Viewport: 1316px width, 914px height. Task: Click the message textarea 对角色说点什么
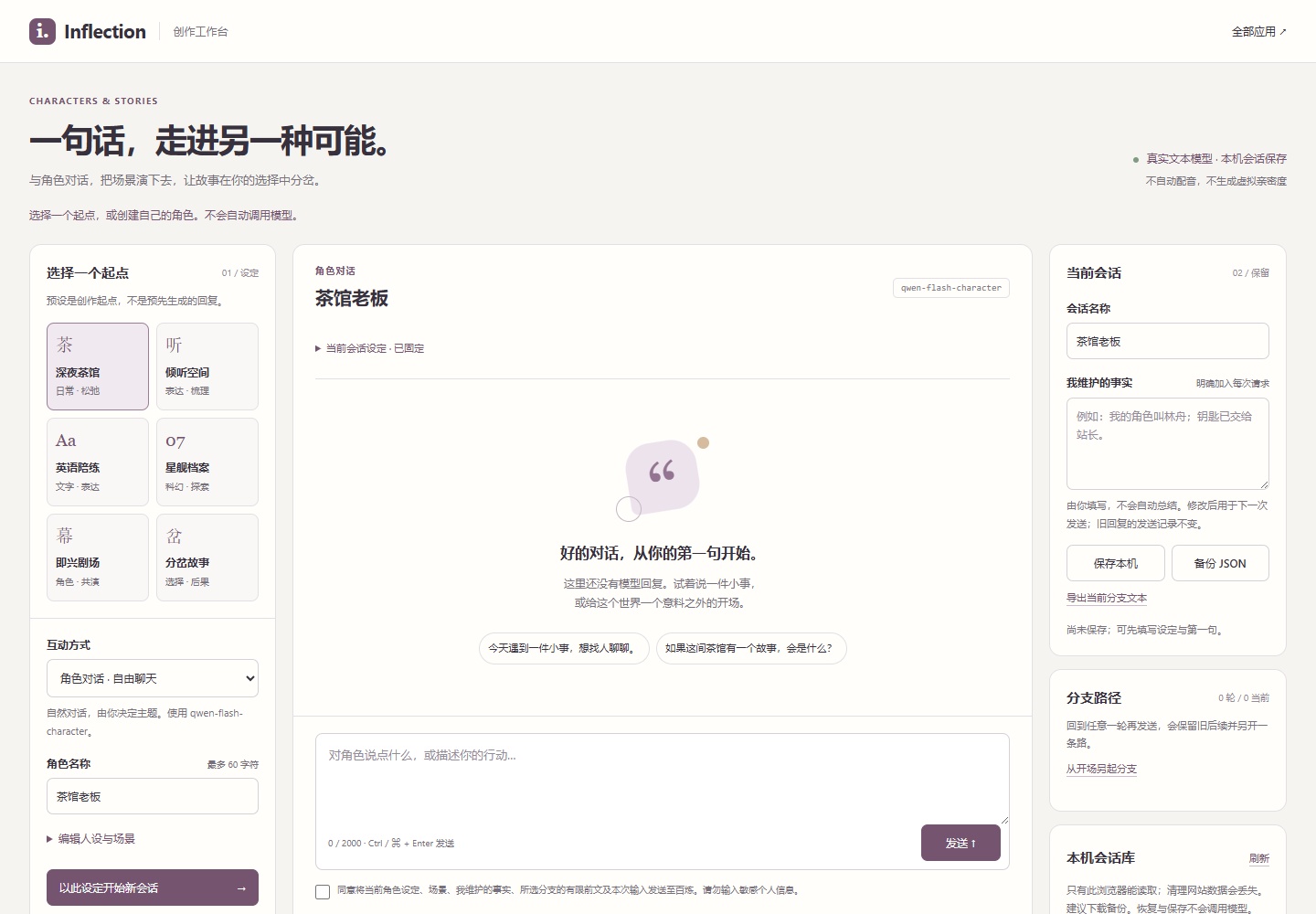[x=663, y=779]
